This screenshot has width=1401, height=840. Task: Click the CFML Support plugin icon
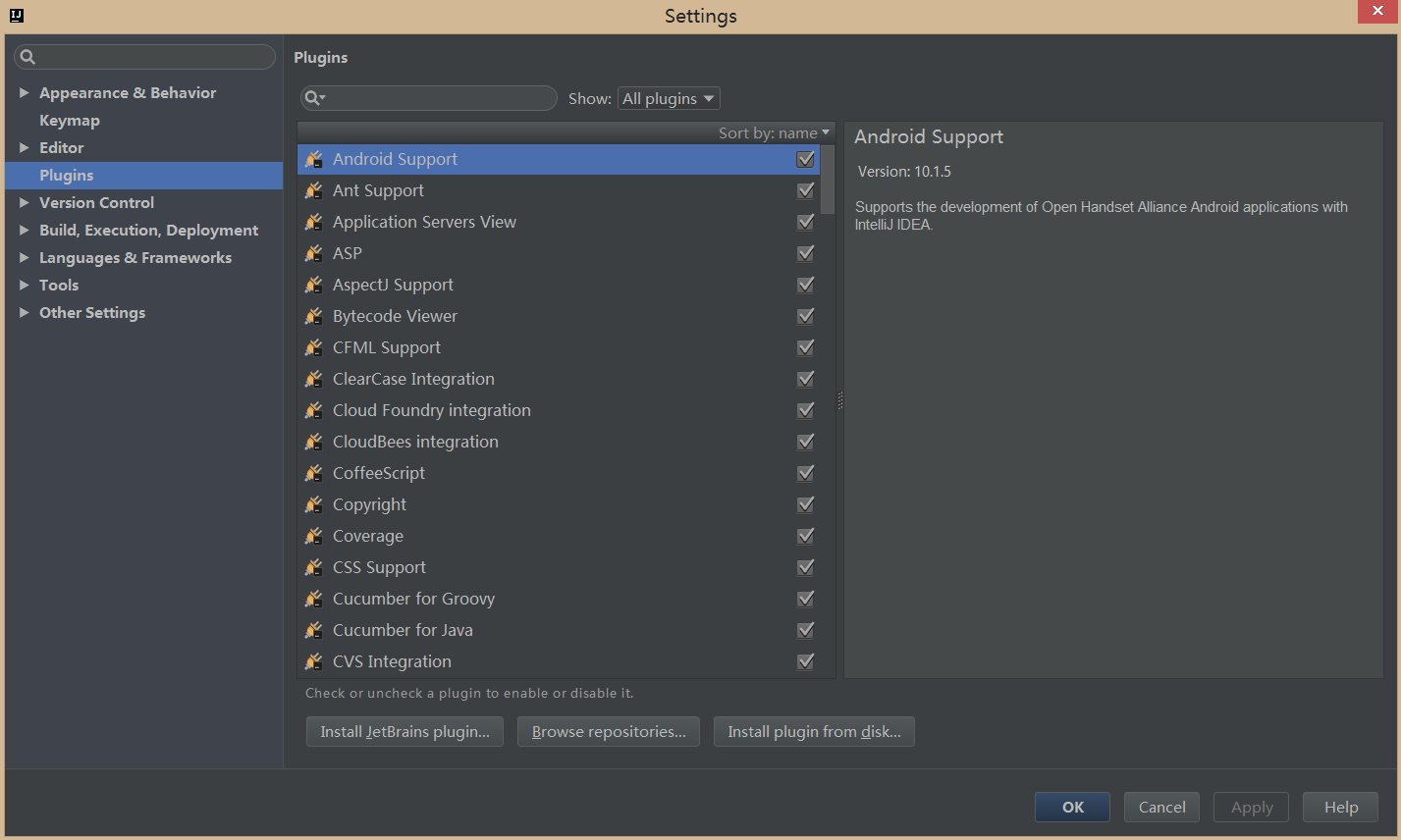(314, 347)
